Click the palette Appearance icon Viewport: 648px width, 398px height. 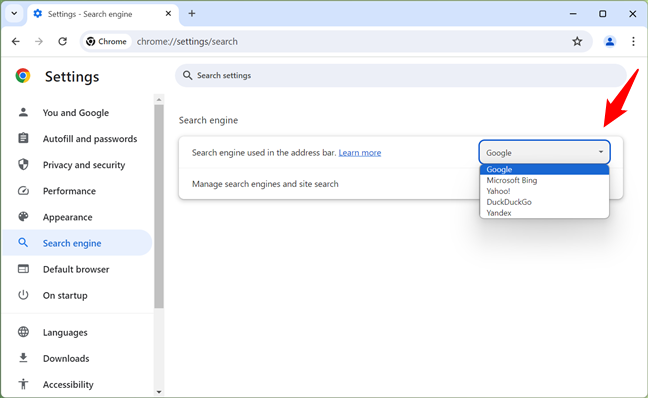click(x=23, y=217)
